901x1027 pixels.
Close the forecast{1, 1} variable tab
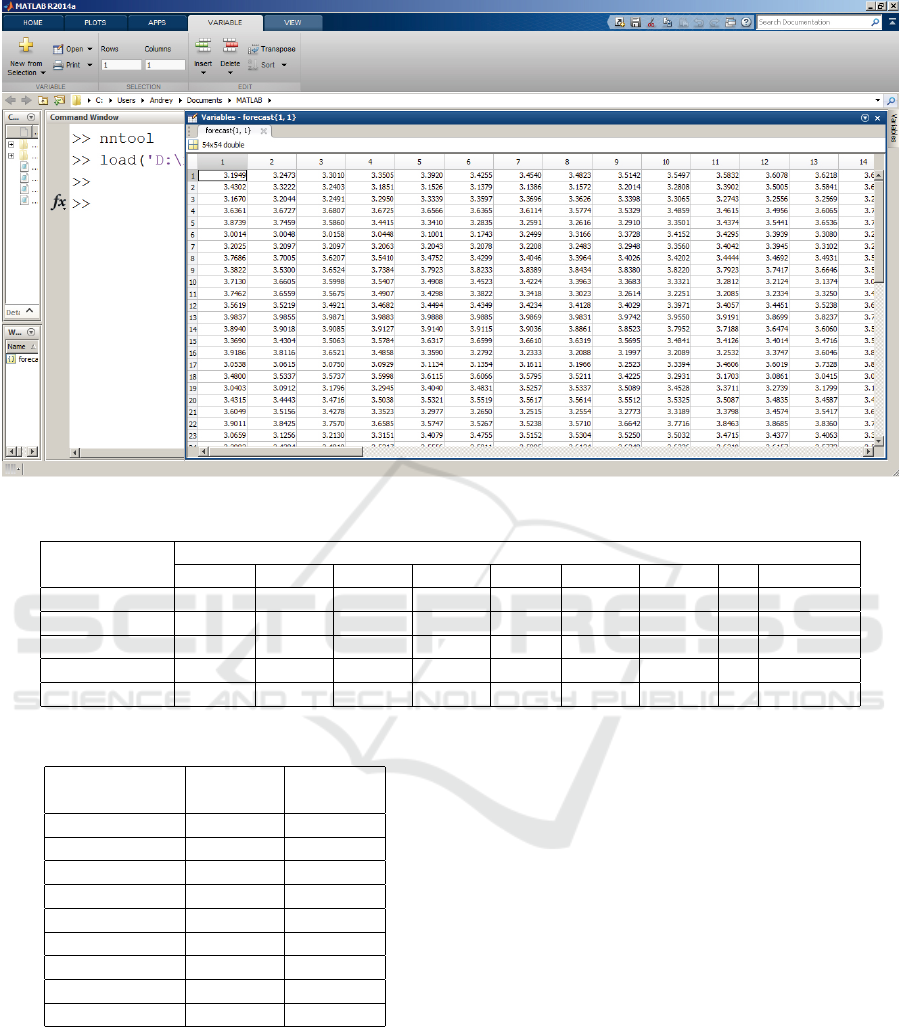pos(265,131)
